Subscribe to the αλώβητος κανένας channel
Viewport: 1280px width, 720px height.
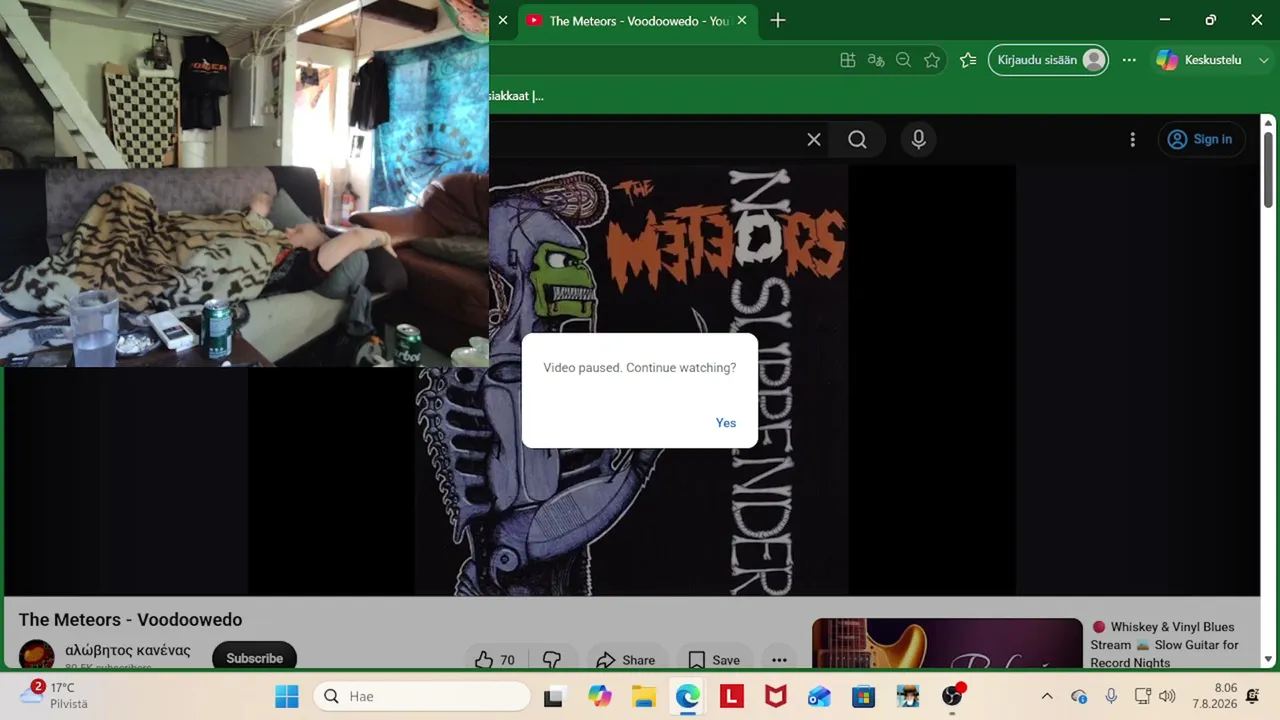pos(254,656)
